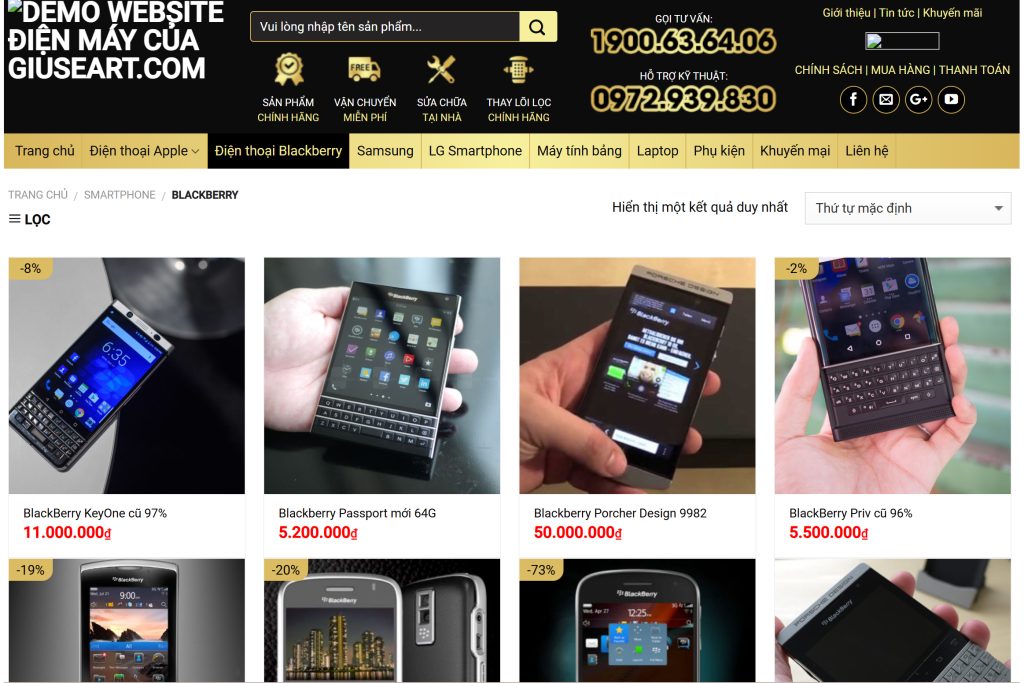Click the Thay lõi lọc icon
This screenshot has height=683, width=1024.
(519, 69)
